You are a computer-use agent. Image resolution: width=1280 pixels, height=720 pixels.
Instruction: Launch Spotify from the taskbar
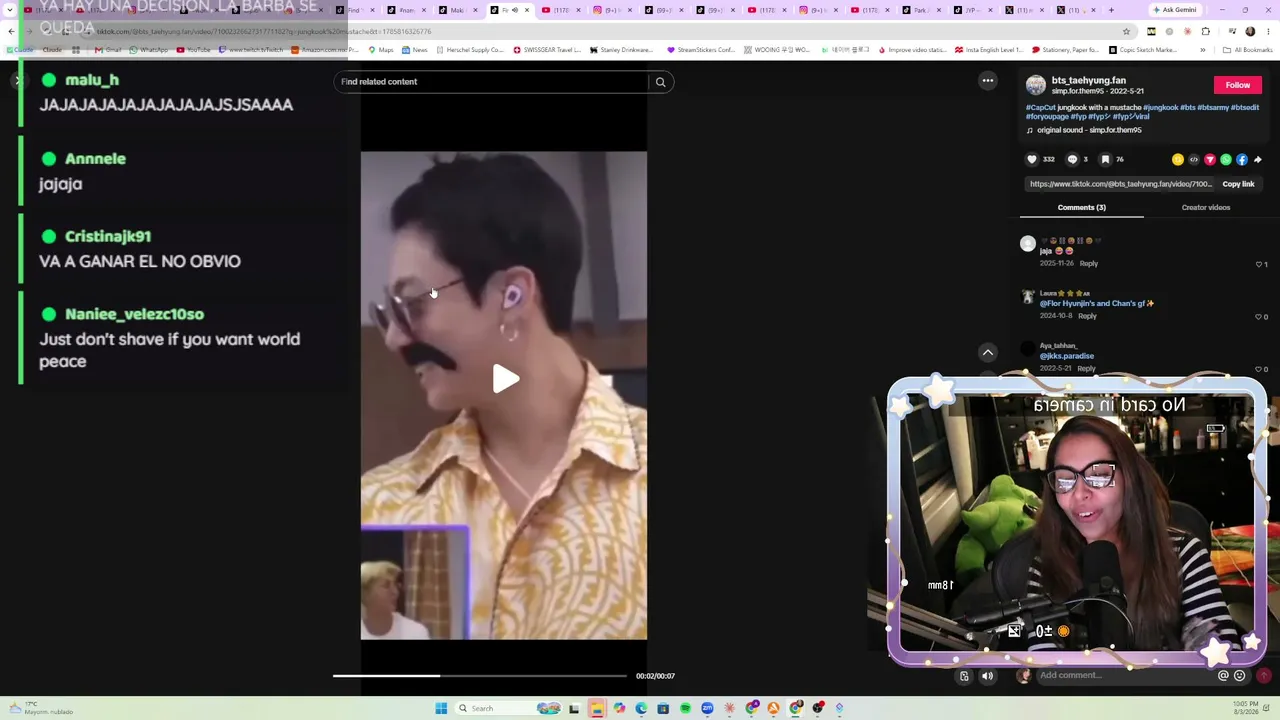coord(685,709)
